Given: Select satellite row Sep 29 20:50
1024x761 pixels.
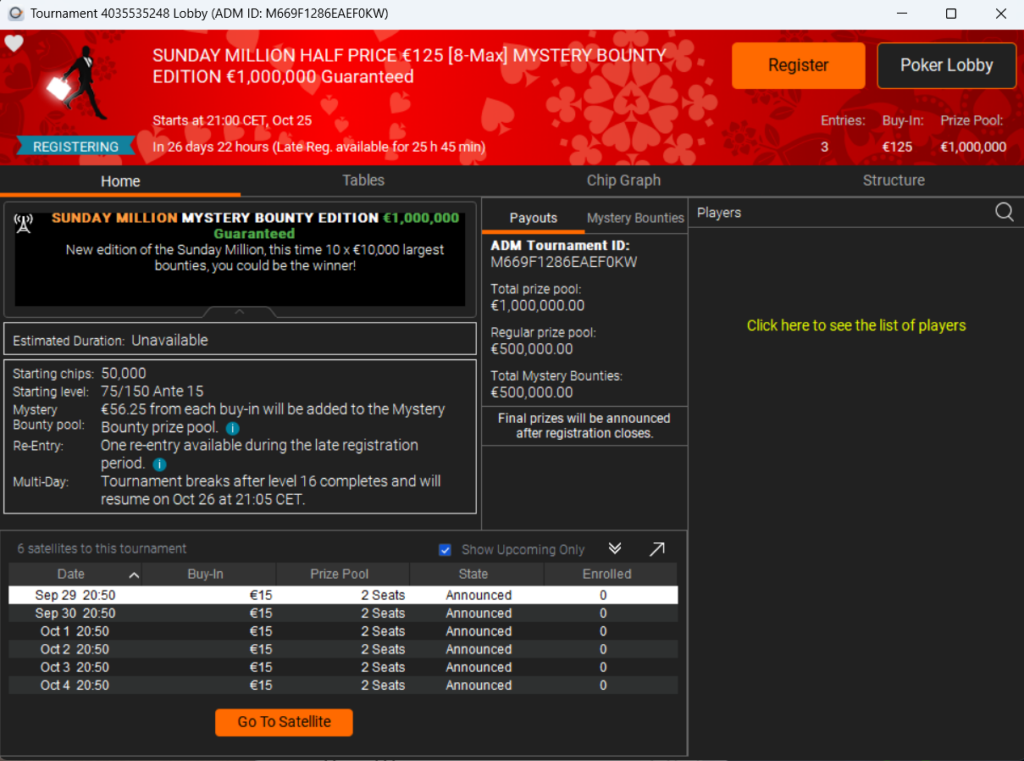Looking at the screenshot, I should pos(343,595).
